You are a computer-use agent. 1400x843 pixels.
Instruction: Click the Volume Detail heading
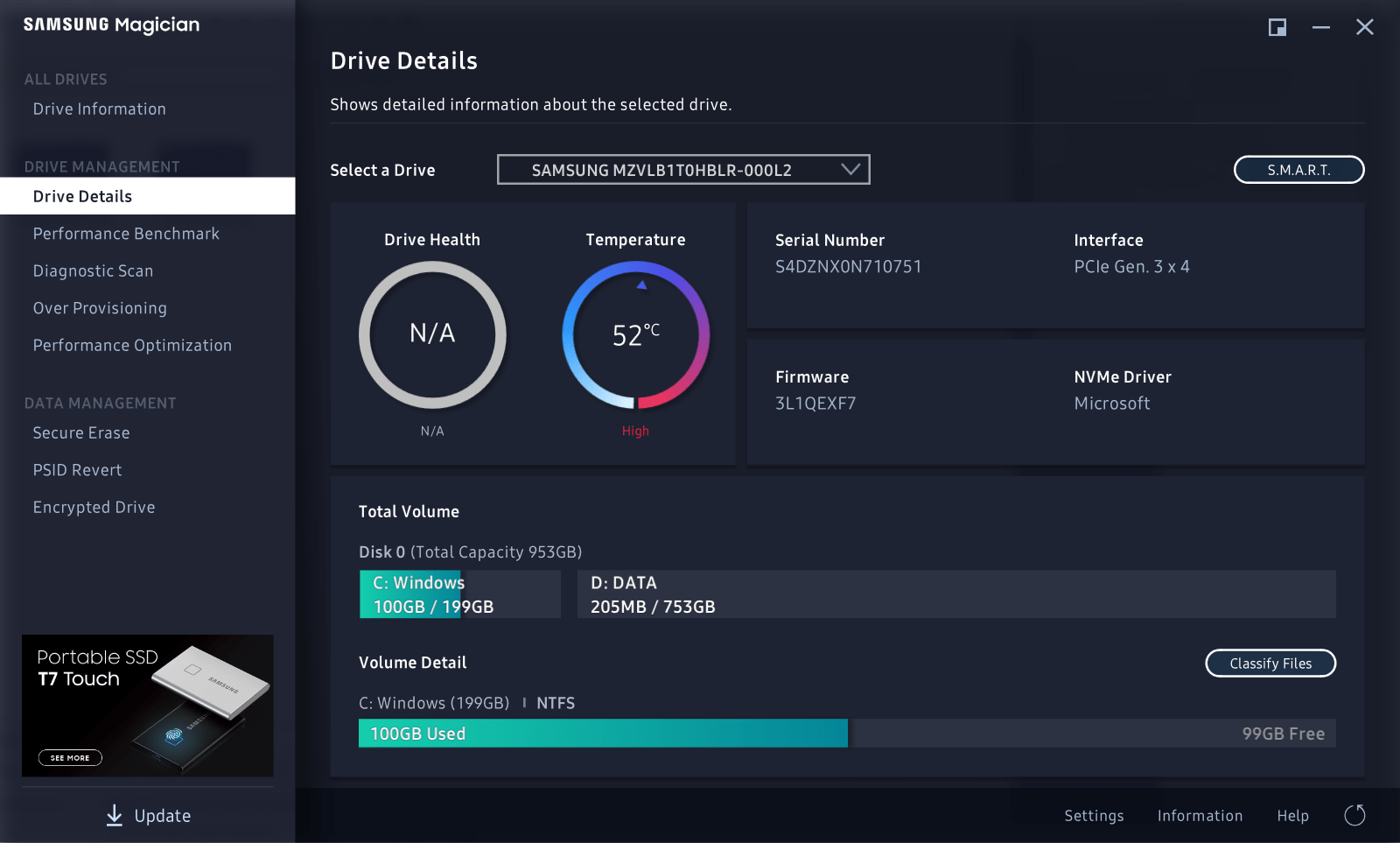[x=412, y=663]
